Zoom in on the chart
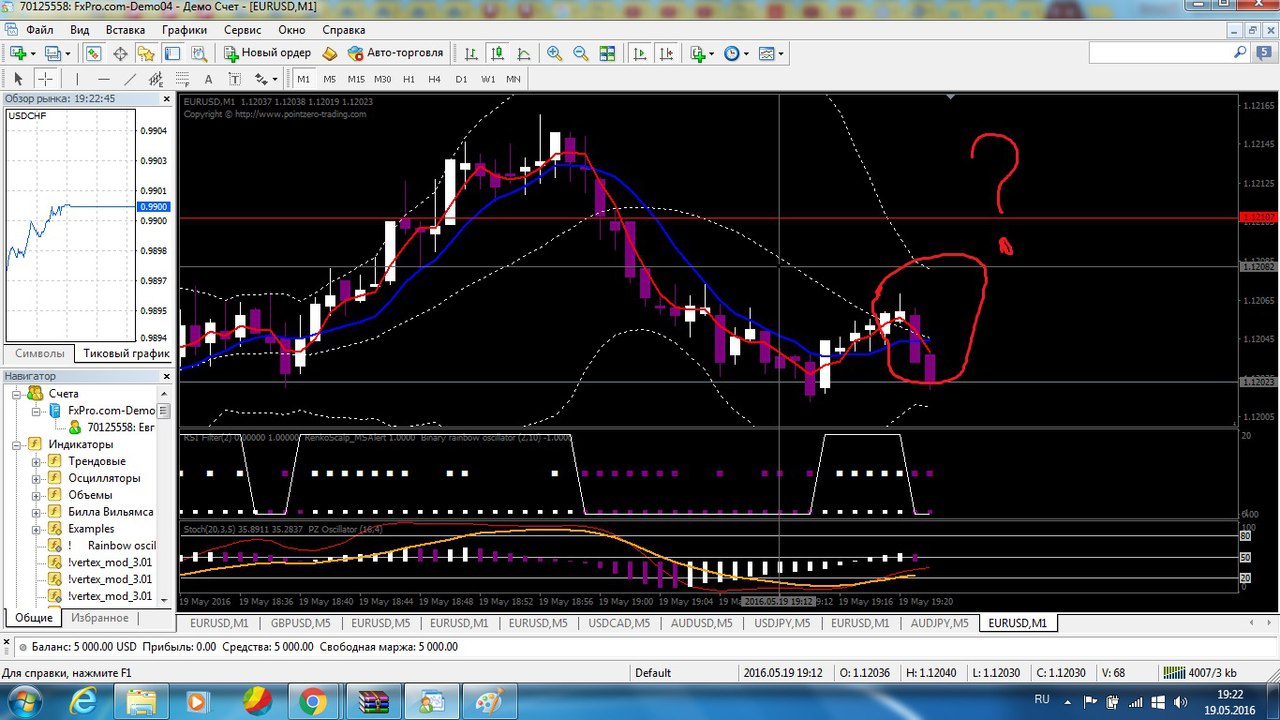Image resolution: width=1280 pixels, height=720 pixels. coord(553,53)
